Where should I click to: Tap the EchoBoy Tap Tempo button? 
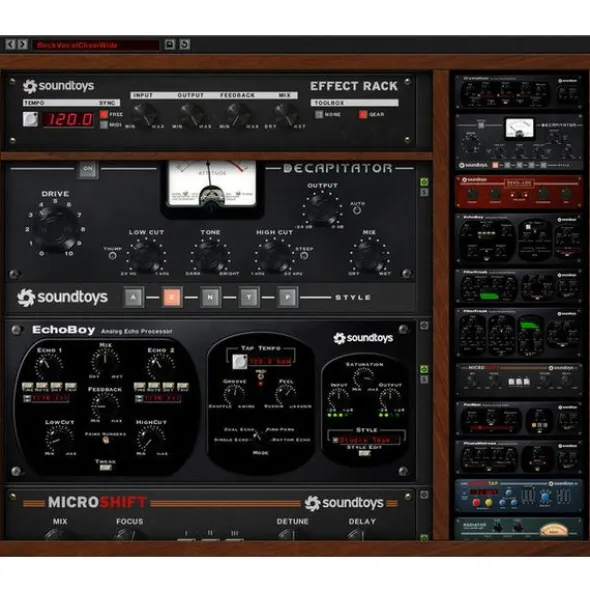pos(239,362)
